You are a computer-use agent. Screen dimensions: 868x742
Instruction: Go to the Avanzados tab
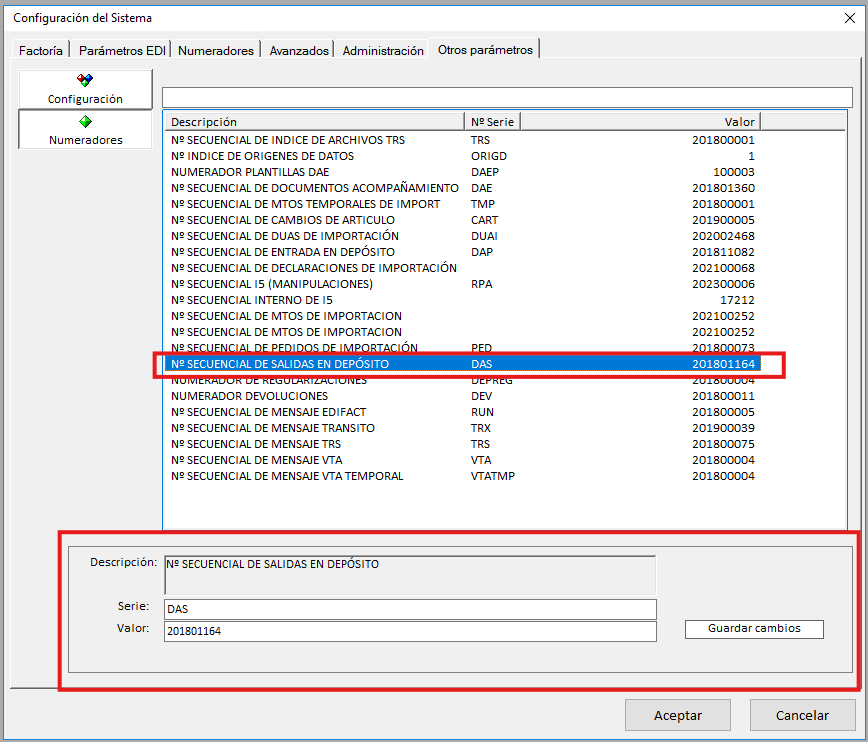(299, 50)
